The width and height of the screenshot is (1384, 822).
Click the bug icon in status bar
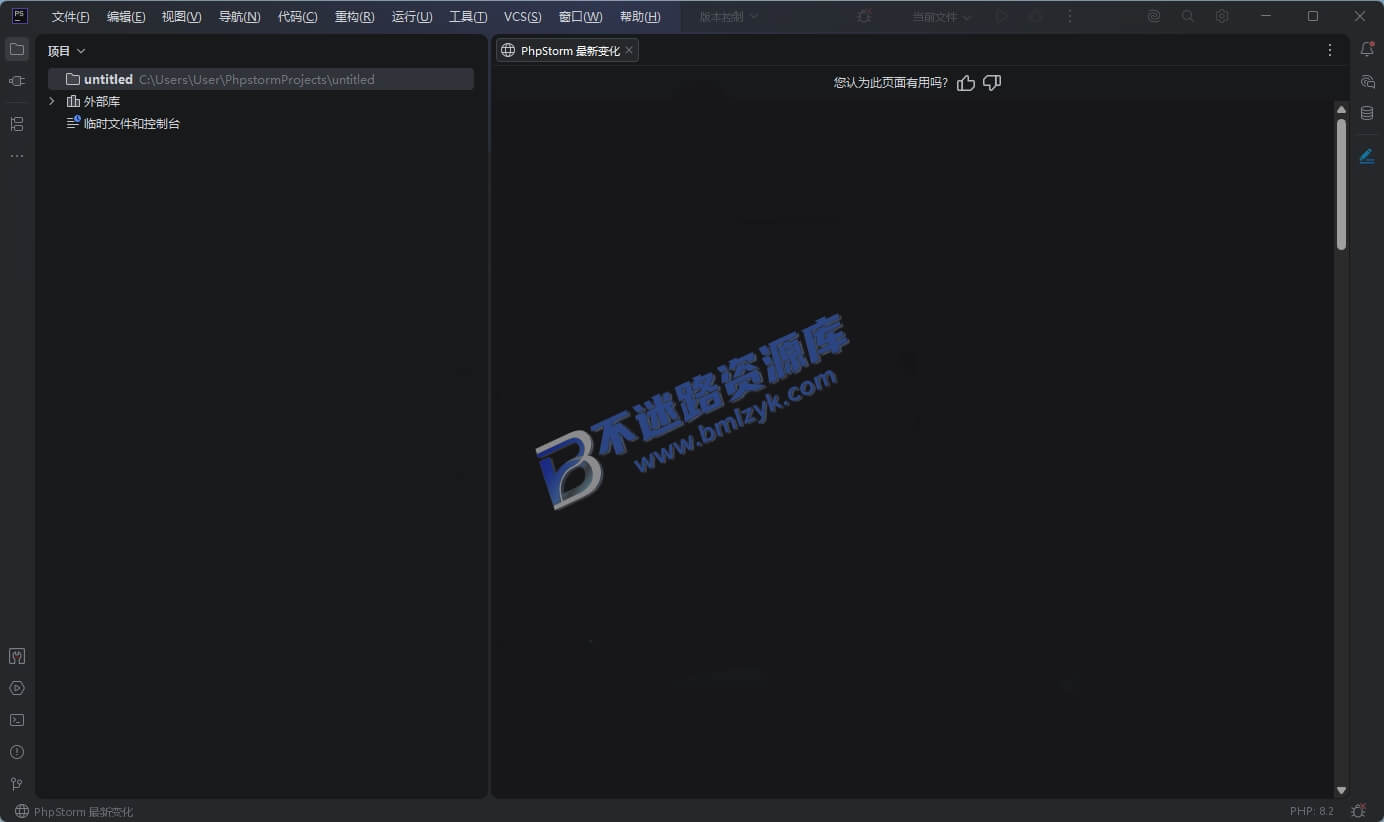point(1358,811)
